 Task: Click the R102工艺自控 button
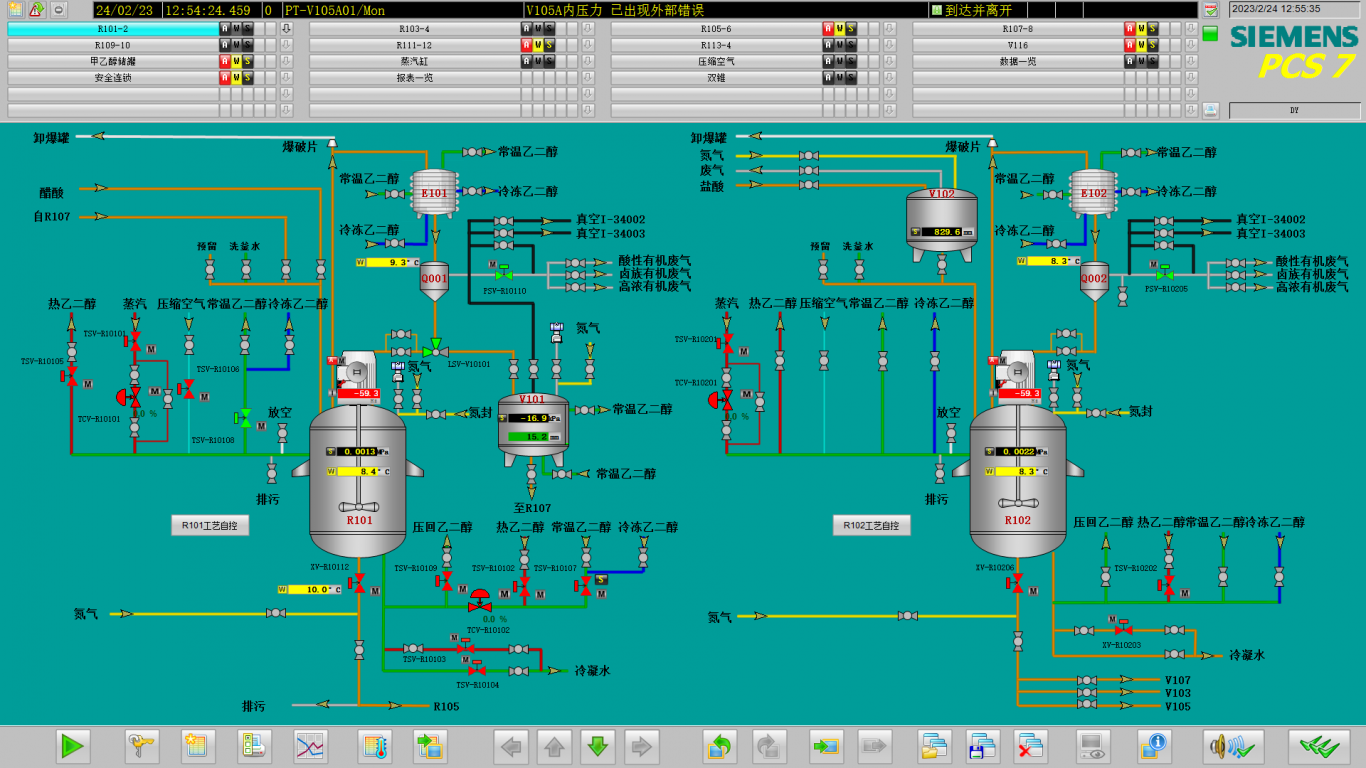(x=872, y=525)
